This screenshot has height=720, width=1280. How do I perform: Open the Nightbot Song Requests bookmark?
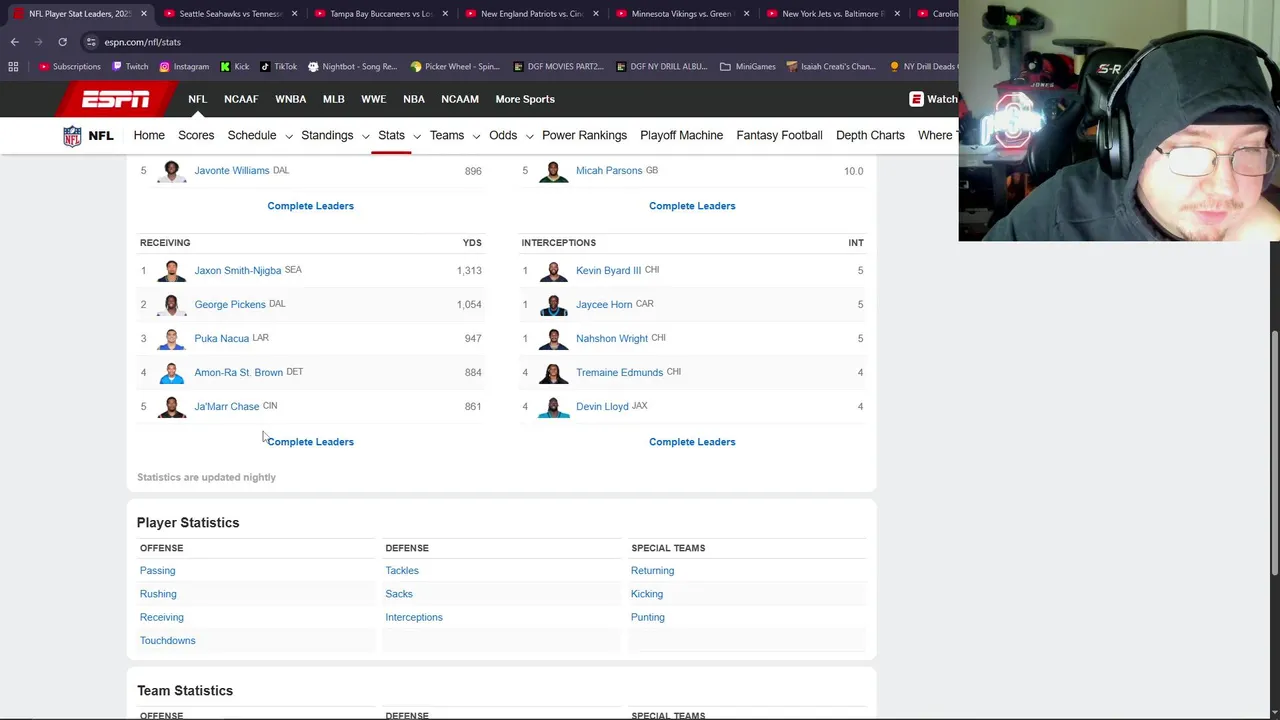pos(352,66)
